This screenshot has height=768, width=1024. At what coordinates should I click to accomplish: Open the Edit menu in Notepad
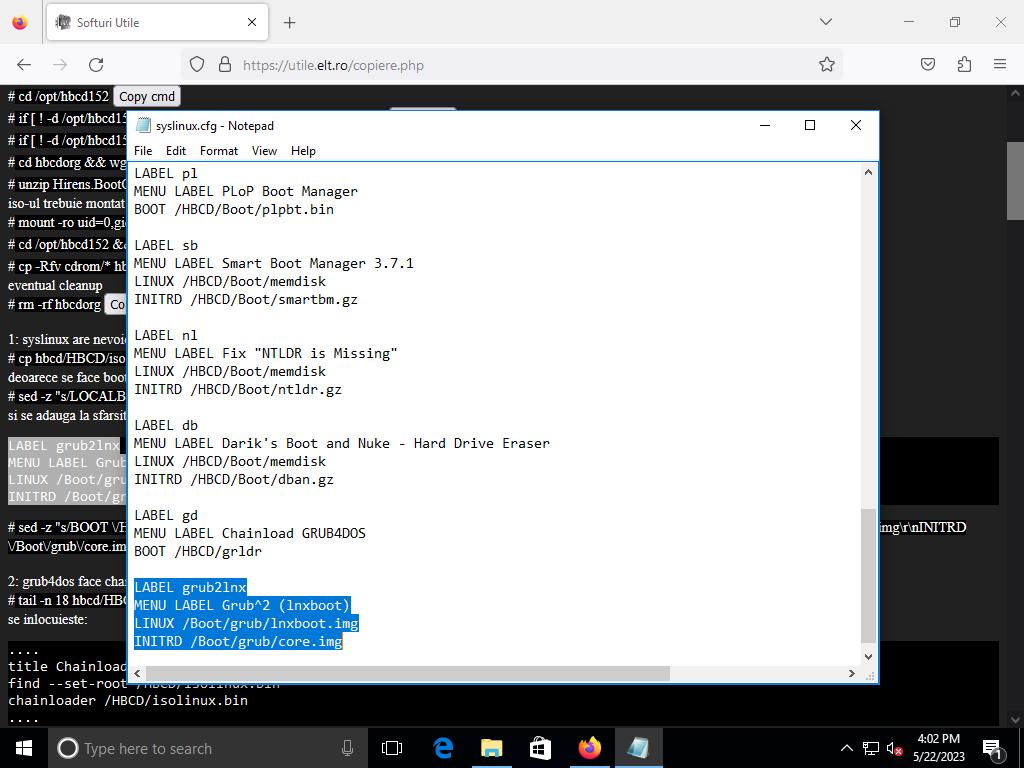point(176,151)
